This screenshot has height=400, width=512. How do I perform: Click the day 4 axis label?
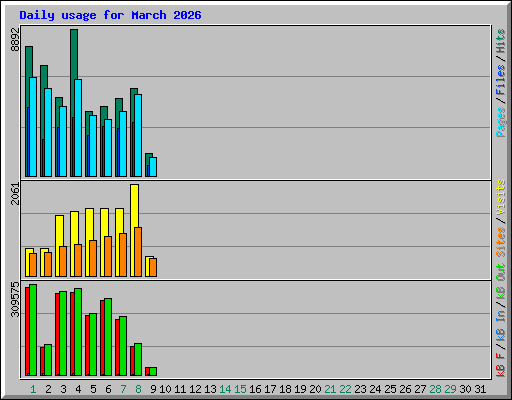click(x=78, y=389)
